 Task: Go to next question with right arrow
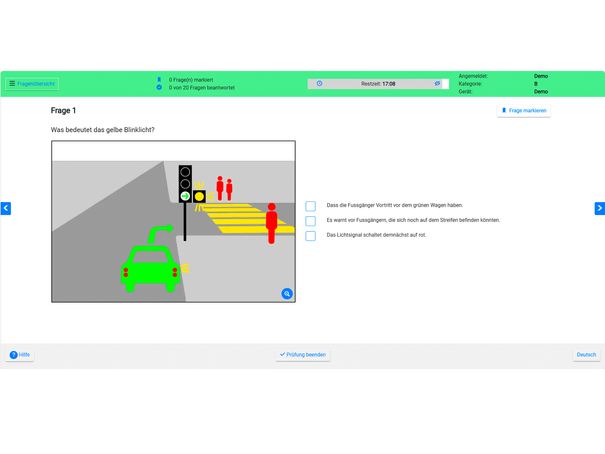(600, 208)
